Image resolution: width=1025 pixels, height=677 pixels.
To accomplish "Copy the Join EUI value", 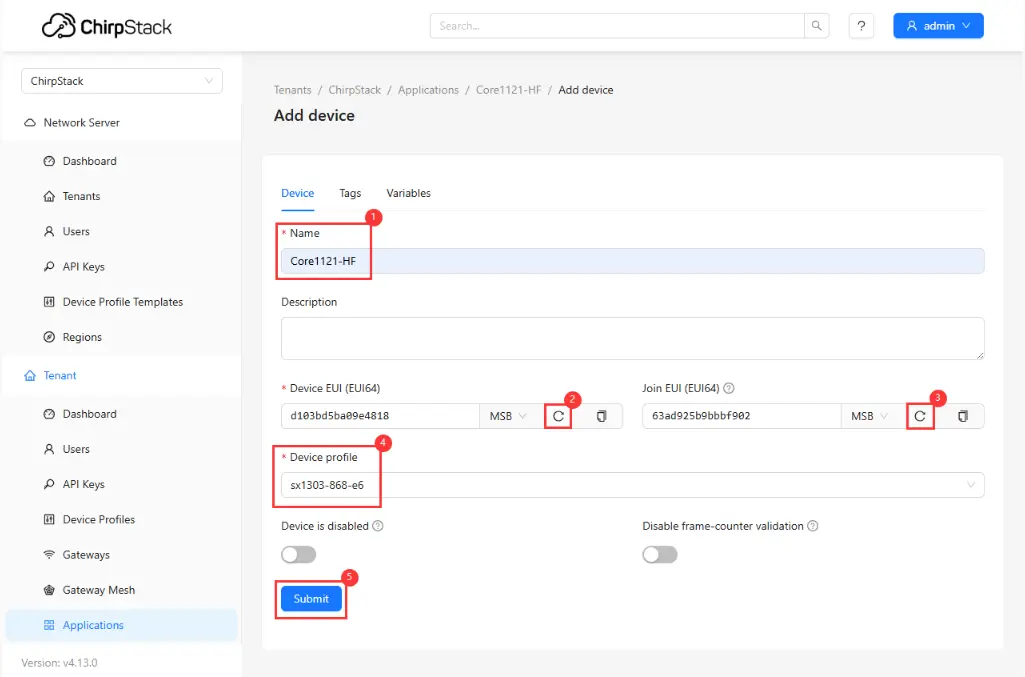I will (962, 416).
